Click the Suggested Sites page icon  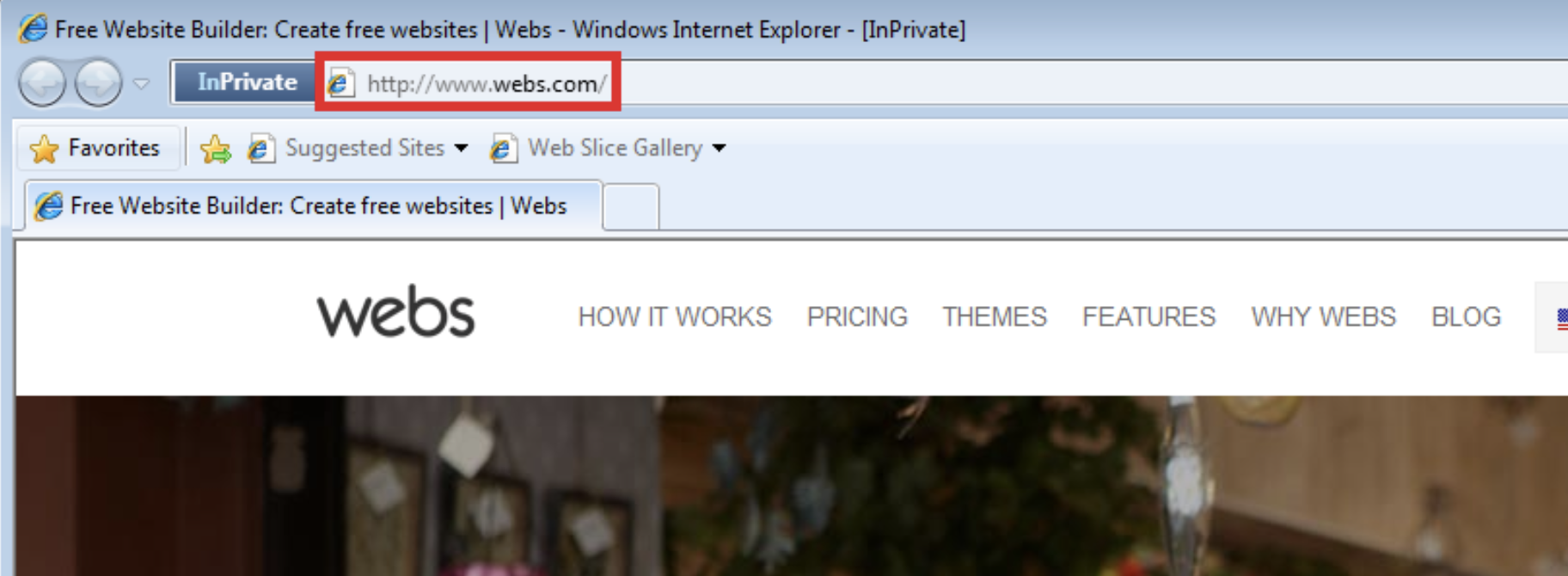click(260, 149)
